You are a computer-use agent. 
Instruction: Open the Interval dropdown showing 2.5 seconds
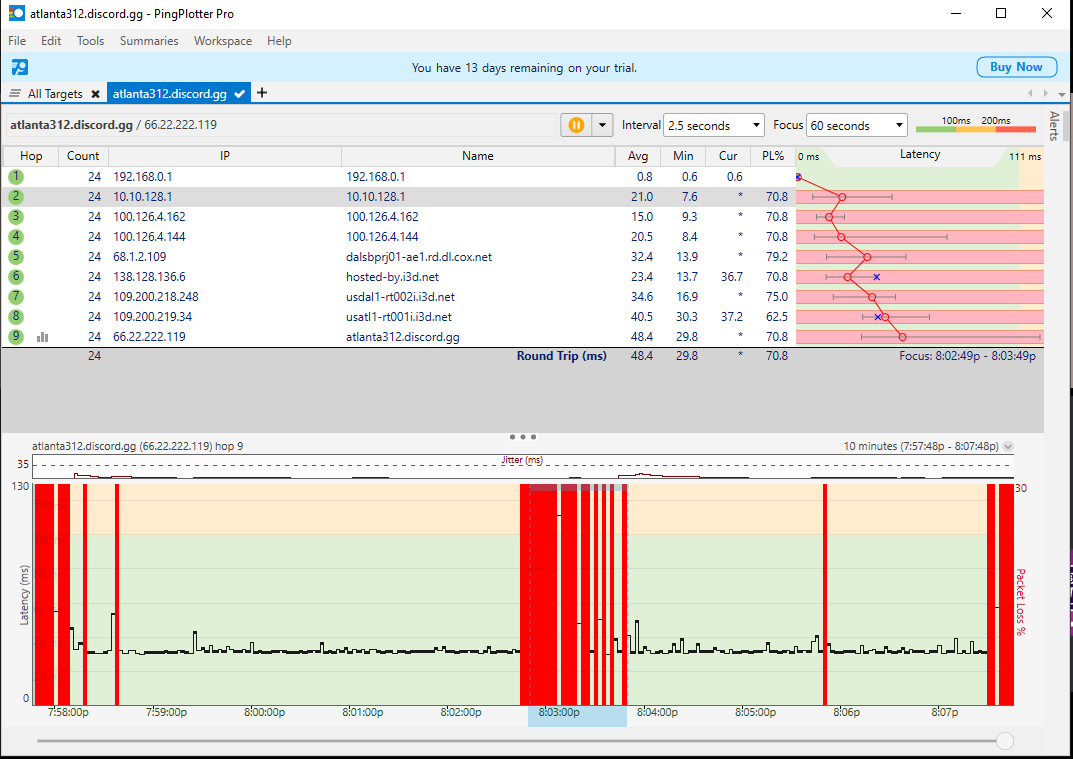713,126
